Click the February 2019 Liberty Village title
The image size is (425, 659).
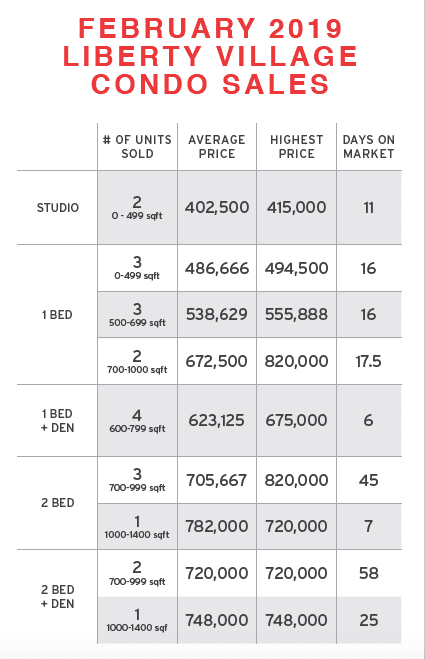210,56
